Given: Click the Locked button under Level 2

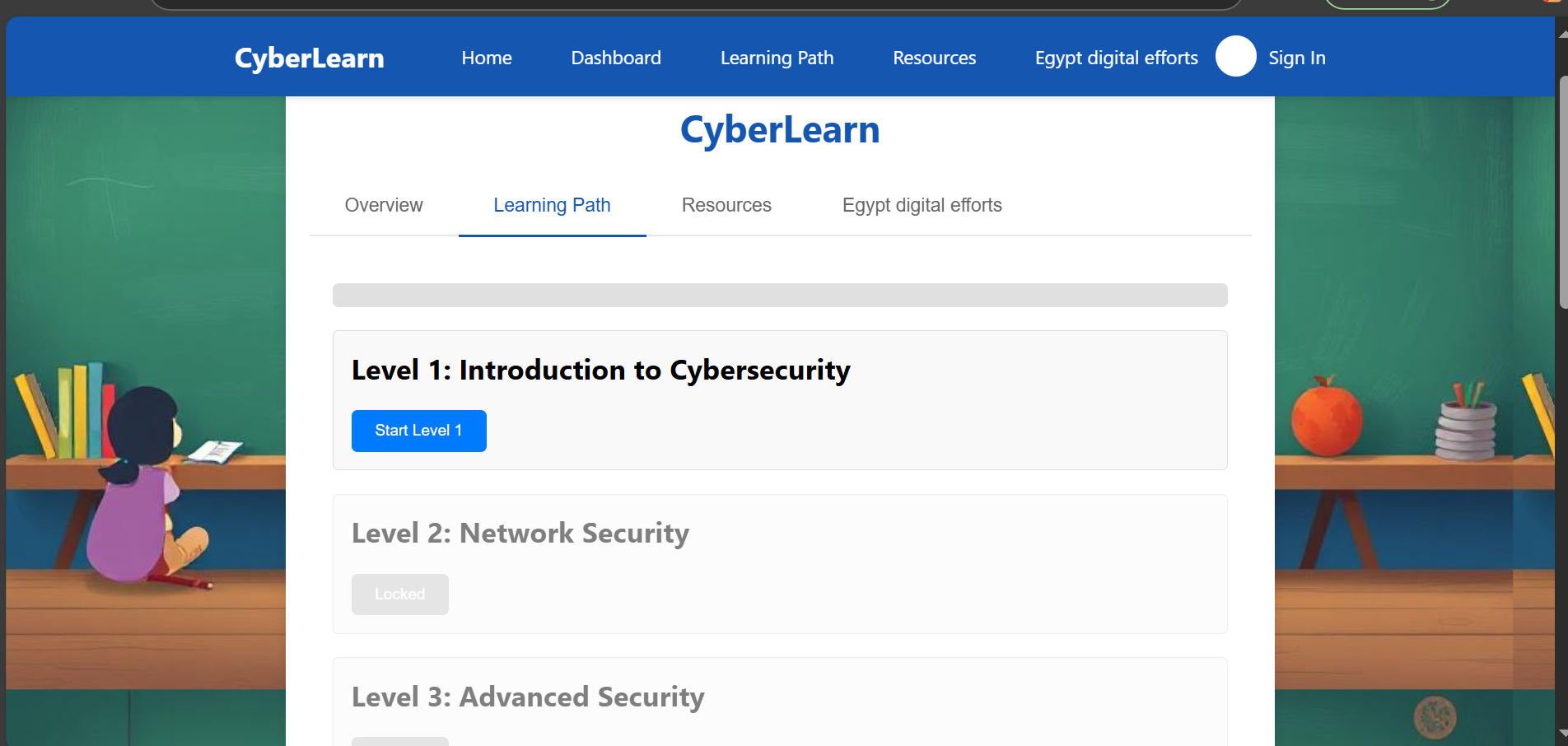Looking at the screenshot, I should (399, 594).
